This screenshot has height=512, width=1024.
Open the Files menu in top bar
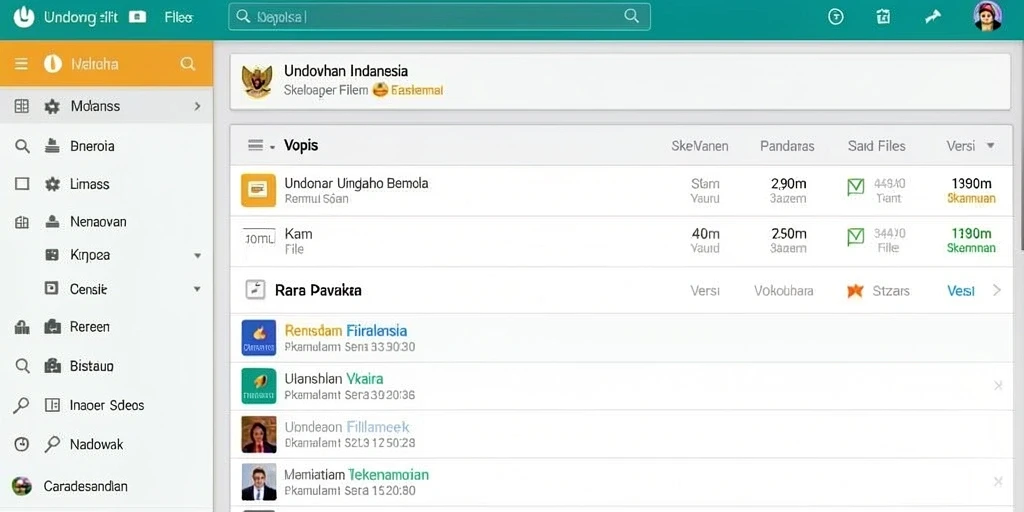tap(178, 18)
